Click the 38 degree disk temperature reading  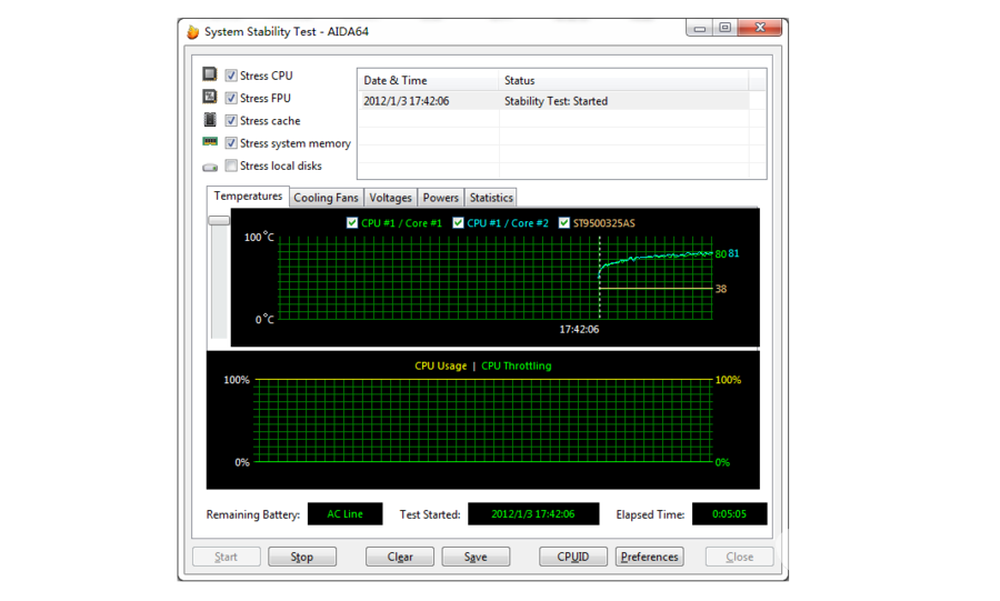pyautogui.click(x=721, y=289)
